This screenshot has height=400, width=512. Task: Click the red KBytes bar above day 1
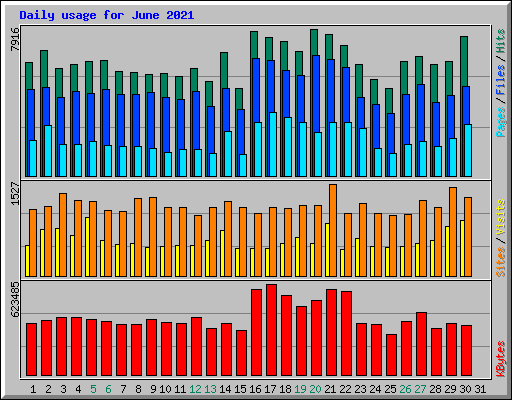(x=31, y=350)
